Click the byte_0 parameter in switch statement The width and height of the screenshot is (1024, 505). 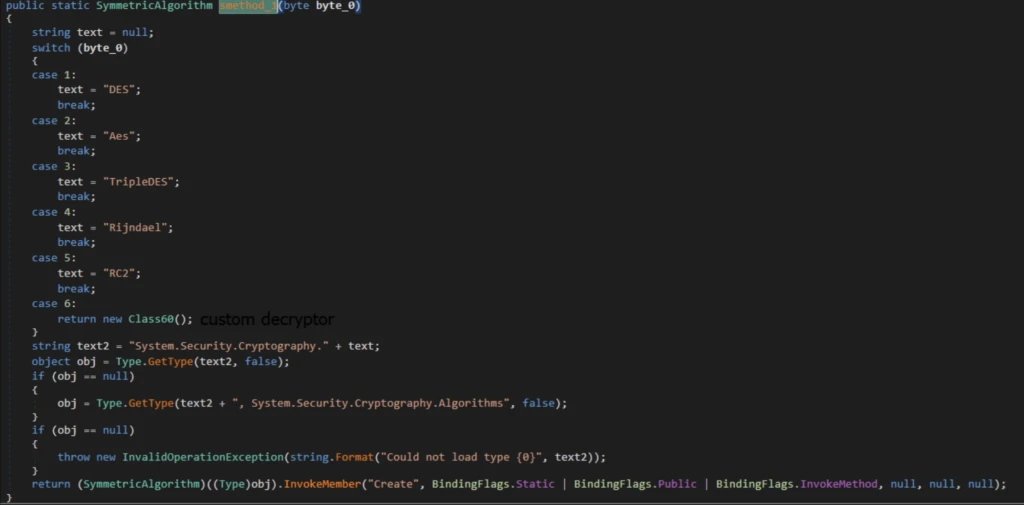click(x=106, y=48)
